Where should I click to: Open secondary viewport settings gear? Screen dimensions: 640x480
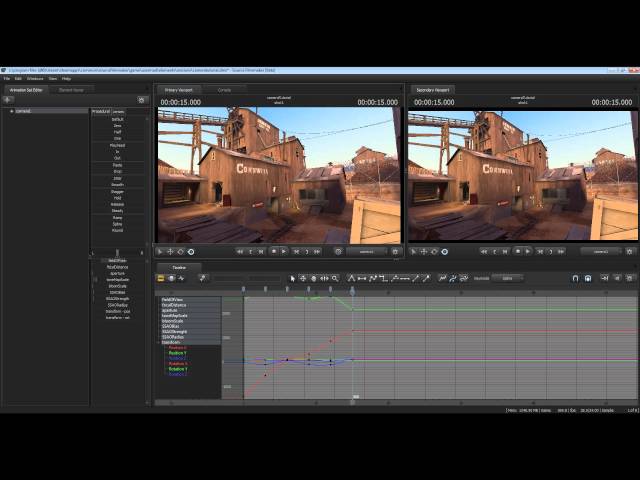pos(629,252)
